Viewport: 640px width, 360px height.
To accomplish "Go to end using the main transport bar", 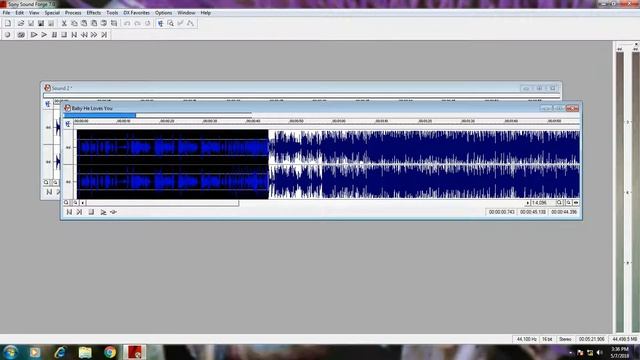I will 104,35.
